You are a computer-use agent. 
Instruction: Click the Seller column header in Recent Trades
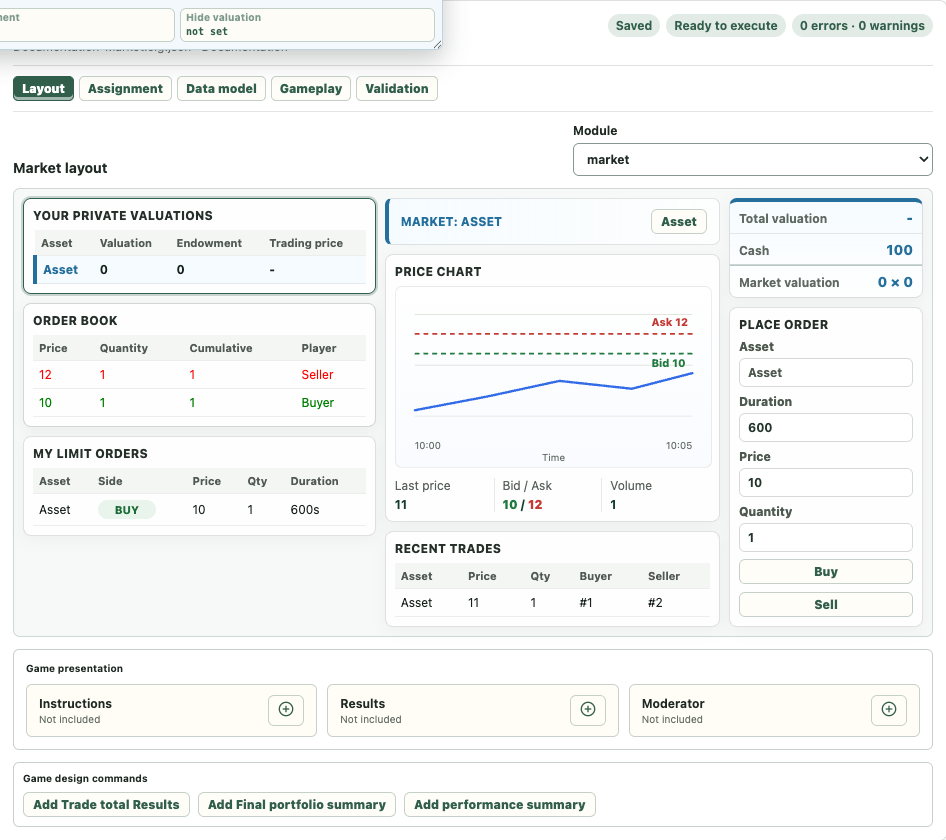pyautogui.click(x=664, y=576)
